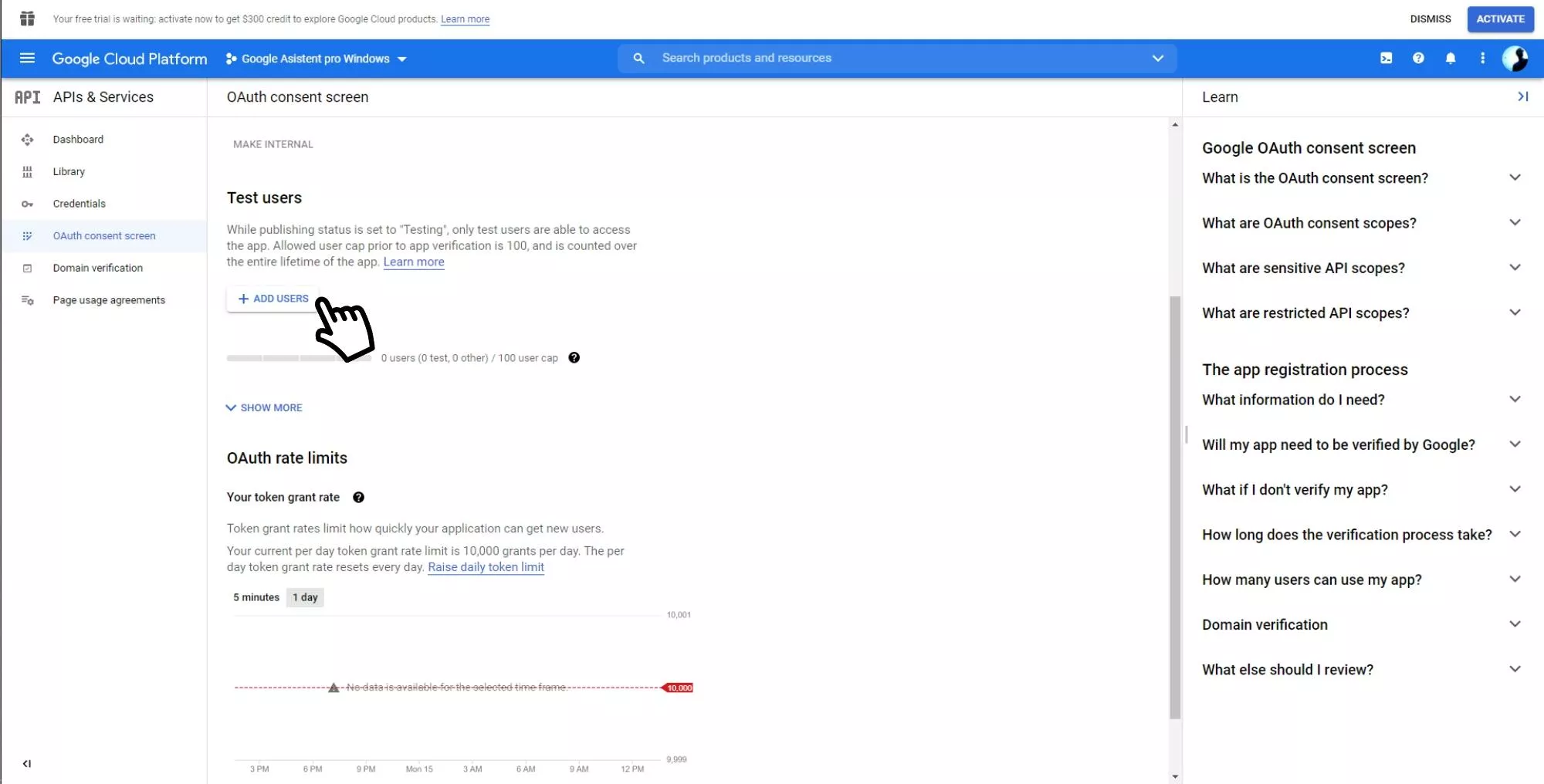Open Learn more link under Test users
Screen dimensions: 1544x784
pyautogui.click(x=414, y=262)
